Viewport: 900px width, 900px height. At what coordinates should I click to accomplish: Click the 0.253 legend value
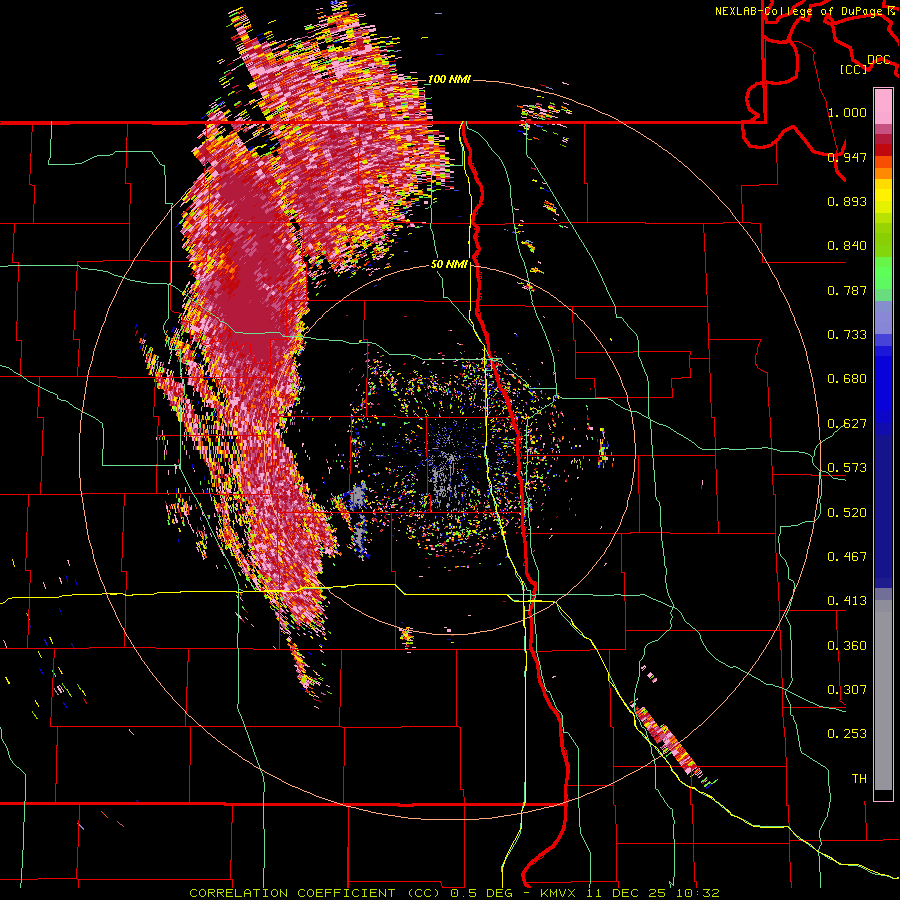pos(847,734)
